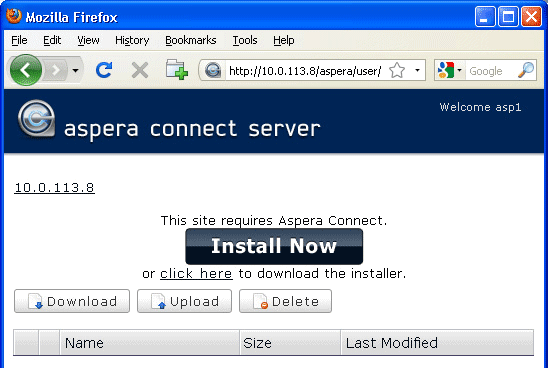
Task: Click the greyed Forward navigation arrow
Action: [x=56, y=71]
